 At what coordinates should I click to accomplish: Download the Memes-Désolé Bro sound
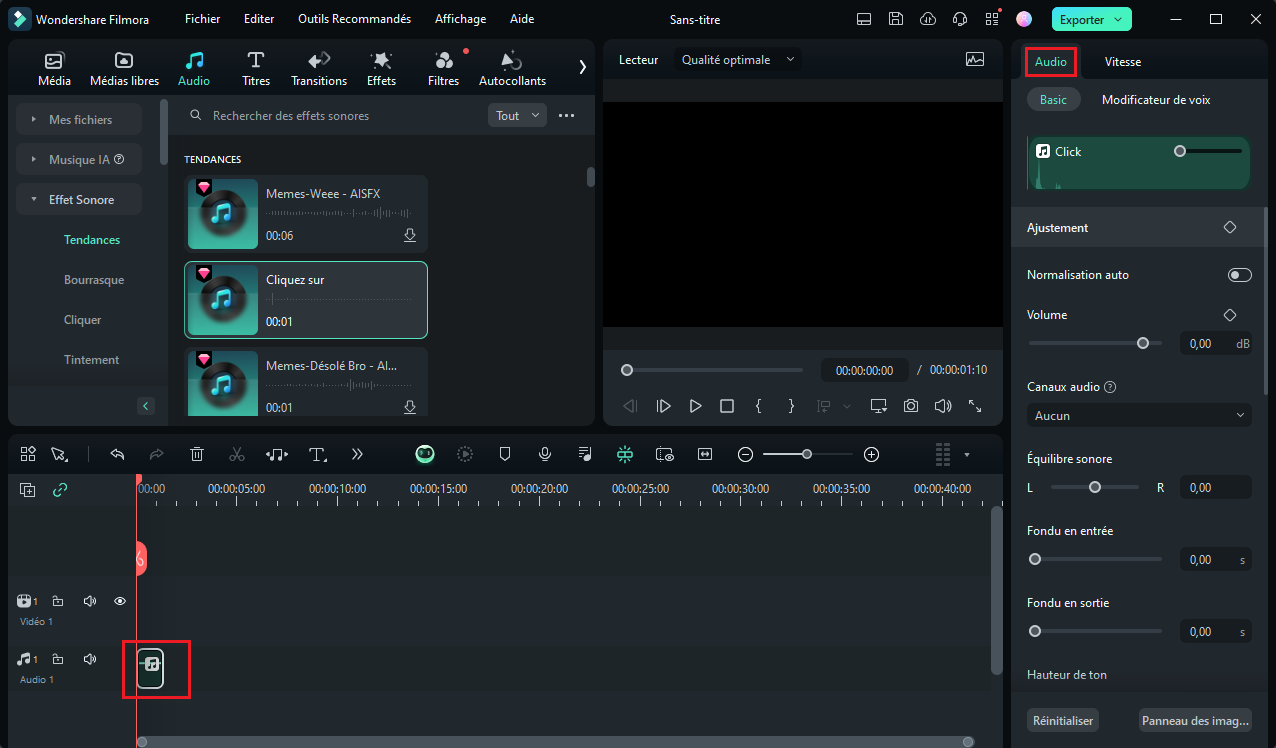click(410, 408)
